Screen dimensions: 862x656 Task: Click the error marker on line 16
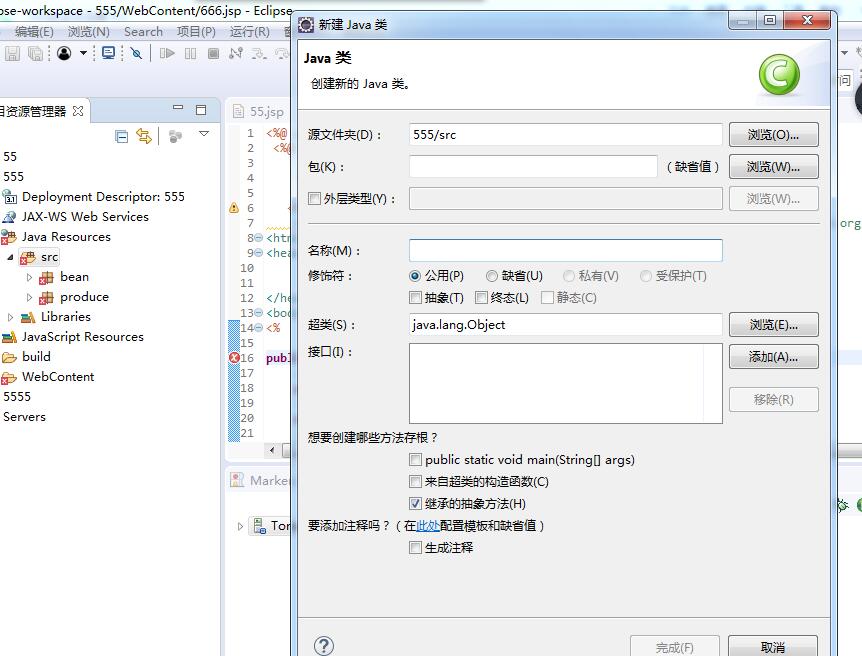point(234,358)
